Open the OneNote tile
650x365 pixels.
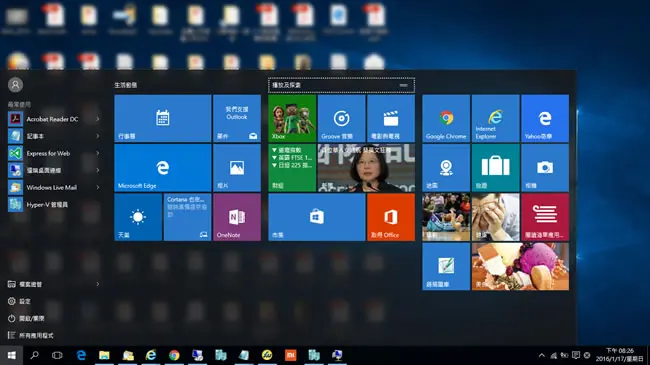[237, 217]
